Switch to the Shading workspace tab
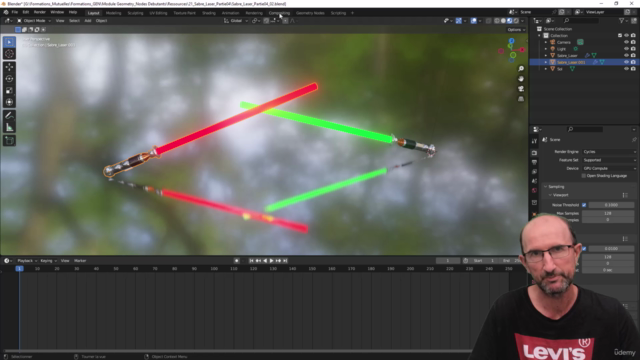This screenshot has height=360, width=640. [x=209, y=13]
